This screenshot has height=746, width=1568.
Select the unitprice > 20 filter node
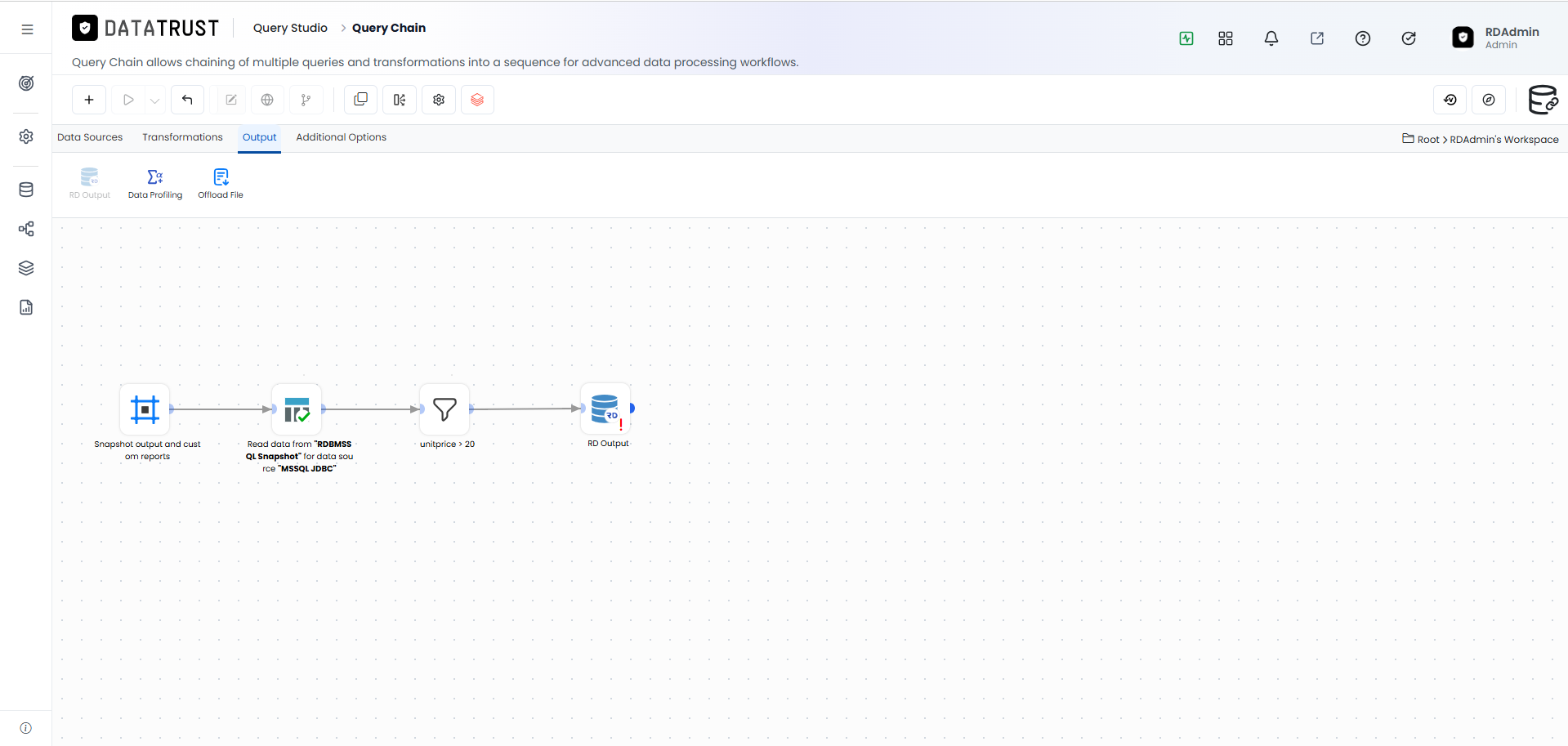click(444, 409)
